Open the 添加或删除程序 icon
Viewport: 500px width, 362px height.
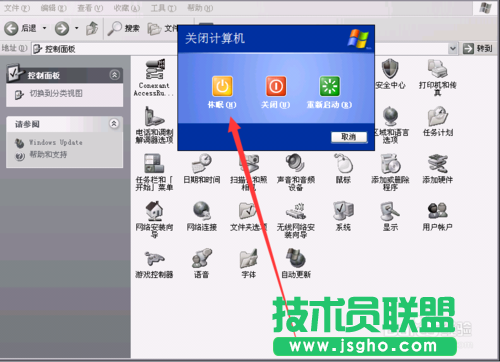click(x=390, y=172)
